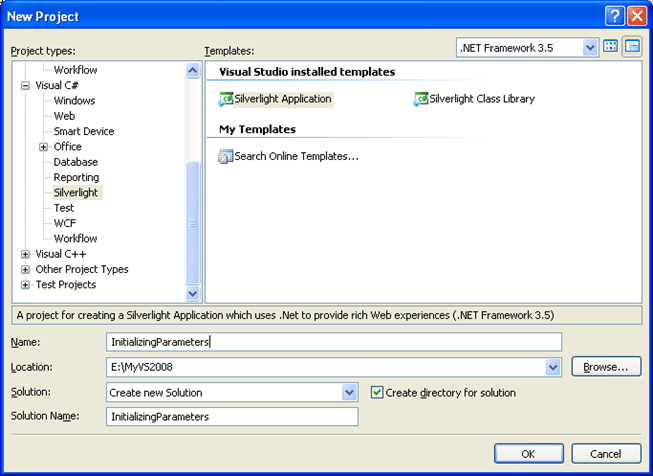
Task: Click the Cancel button
Action: pyautogui.click(x=606, y=454)
